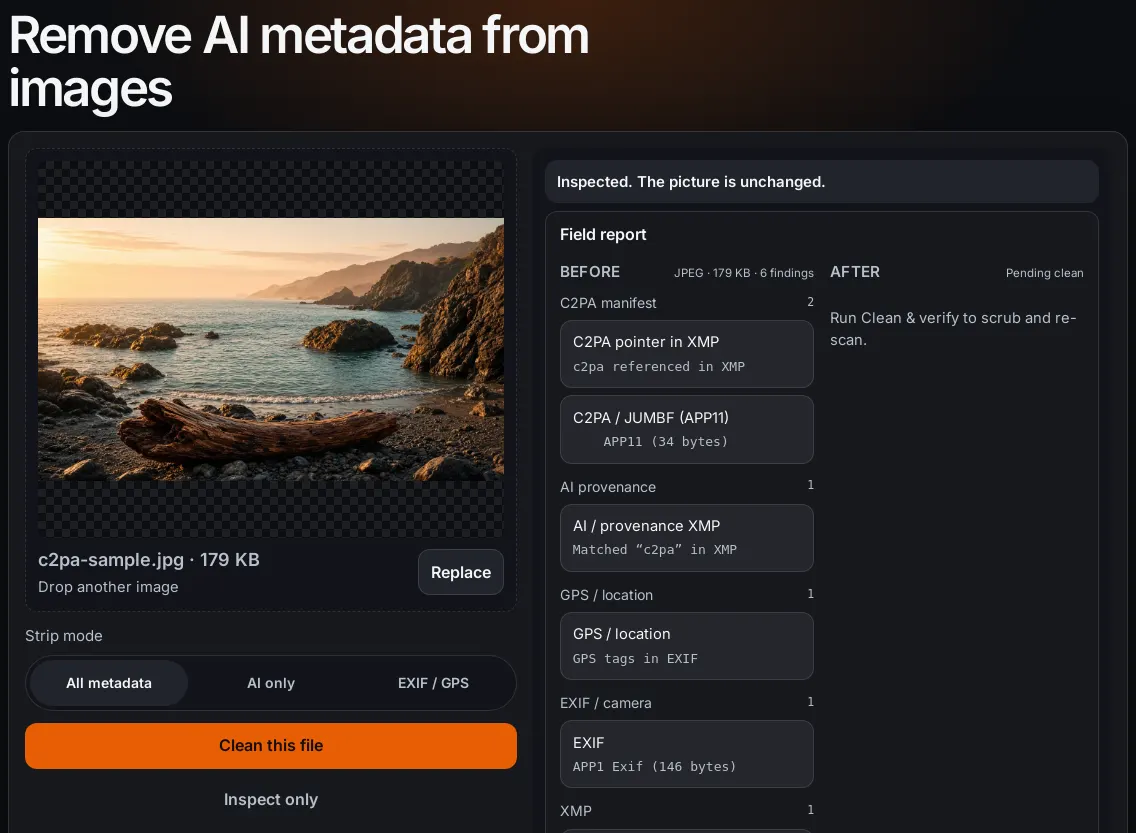Click the AI provenance group heading
1136x833 pixels.
pyautogui.click(x=608, y=487)
